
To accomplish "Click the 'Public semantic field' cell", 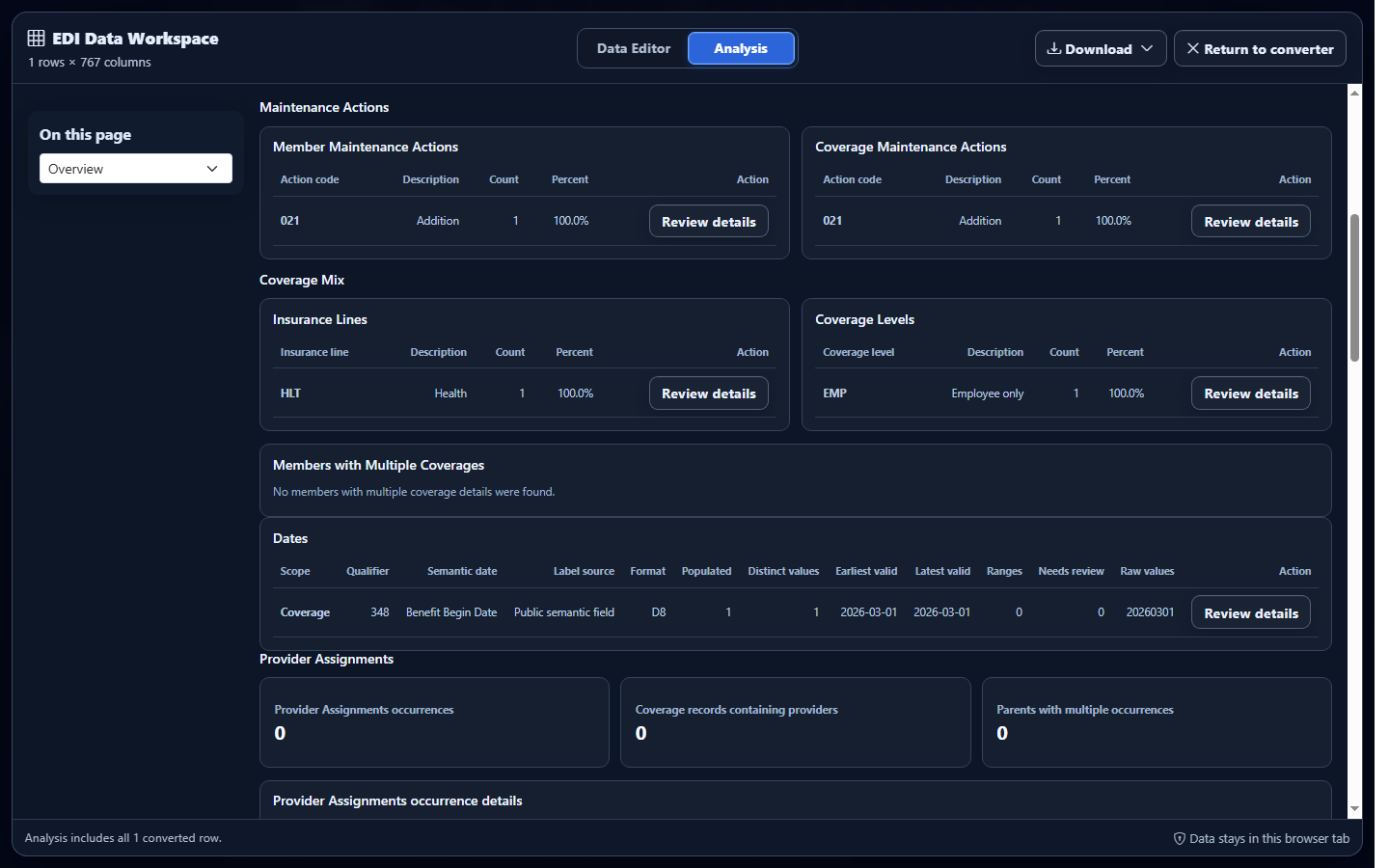I will (x=564, y=612).
